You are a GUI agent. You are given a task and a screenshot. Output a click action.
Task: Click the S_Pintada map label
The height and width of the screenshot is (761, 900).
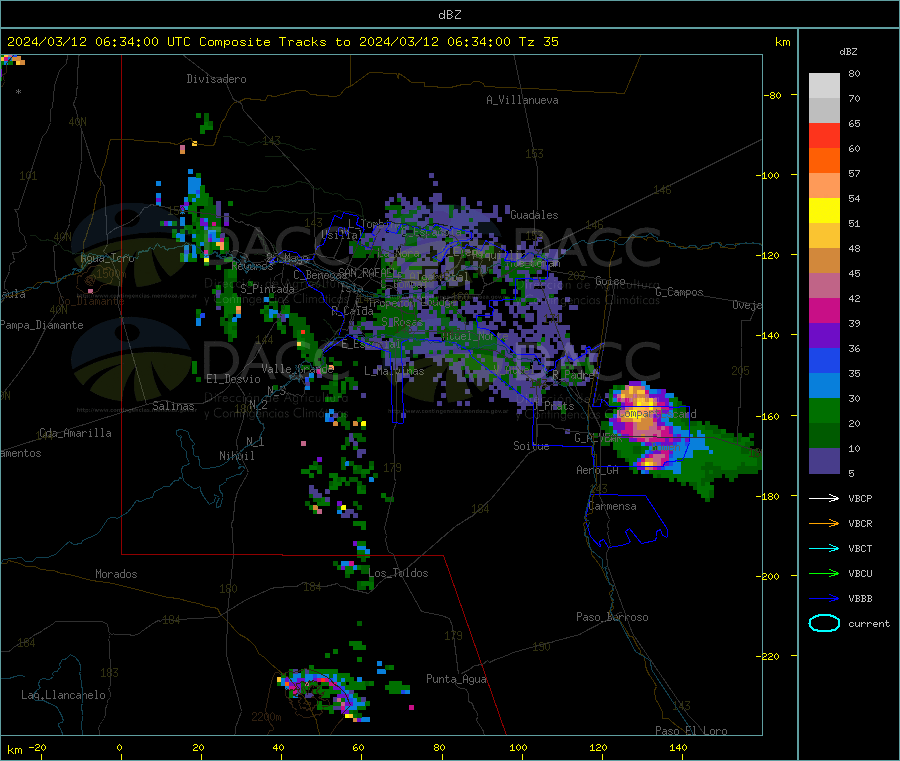point(267,289)
